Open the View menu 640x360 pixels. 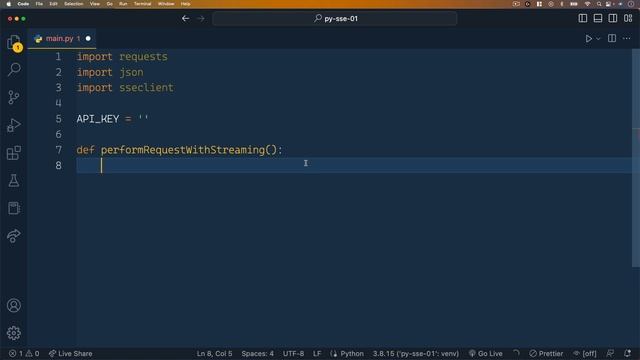(x=95, y=4)
